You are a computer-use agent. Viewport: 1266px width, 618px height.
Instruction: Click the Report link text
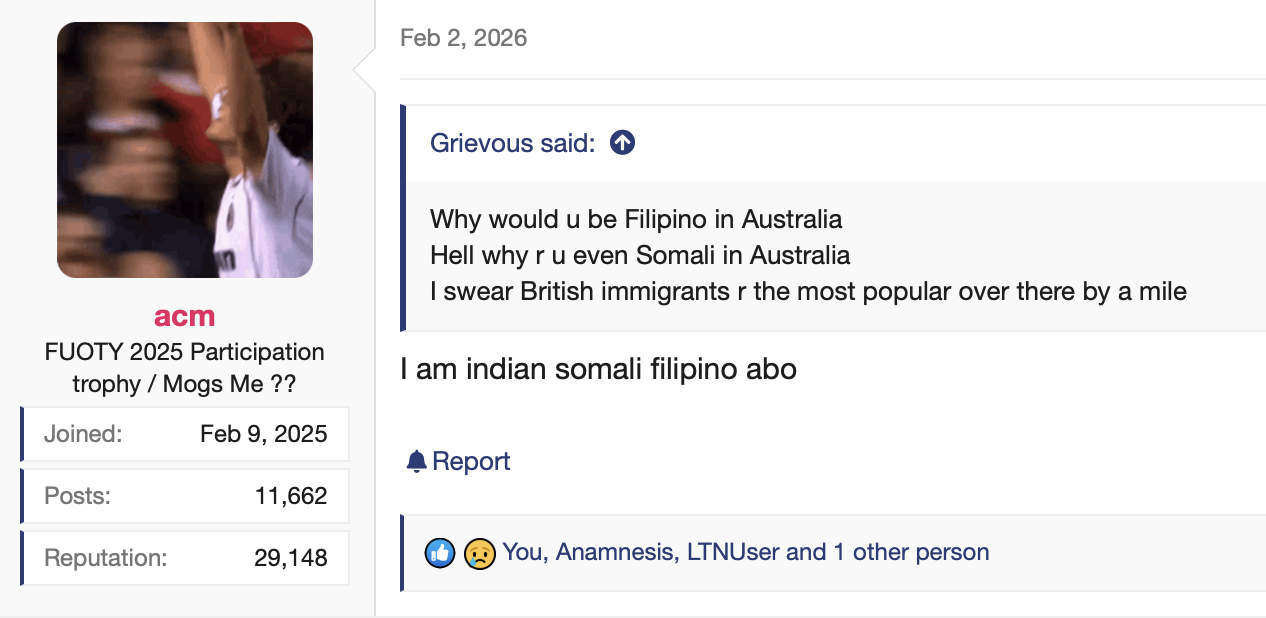coord(471,461)
